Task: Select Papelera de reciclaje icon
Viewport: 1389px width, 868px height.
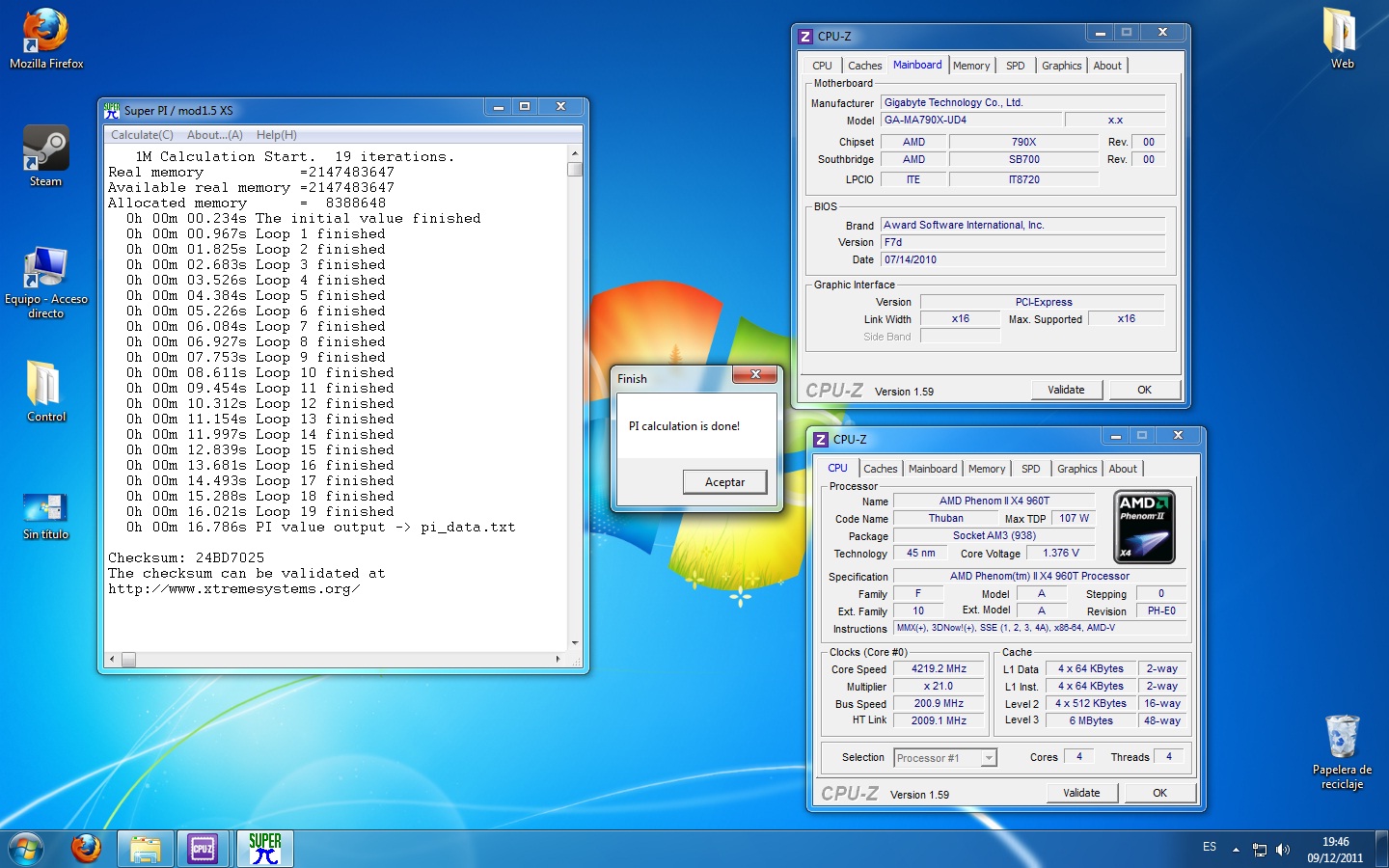Action: click(1342, 752)
